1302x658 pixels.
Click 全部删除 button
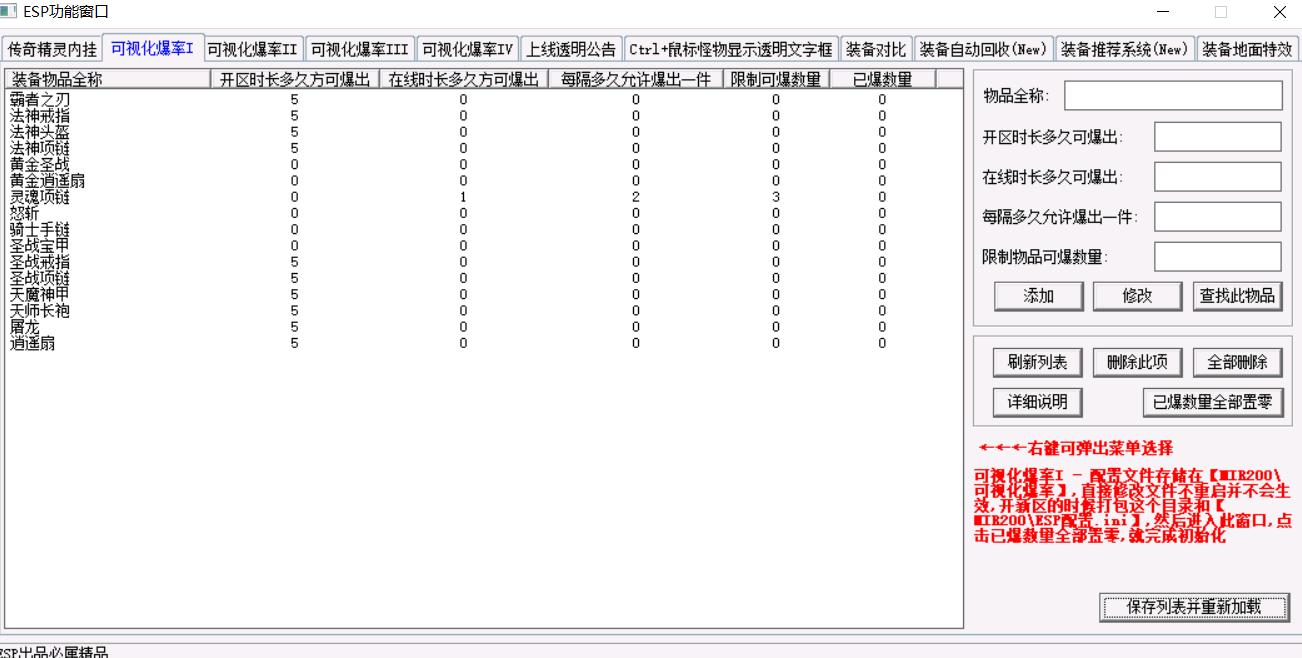1238,362
